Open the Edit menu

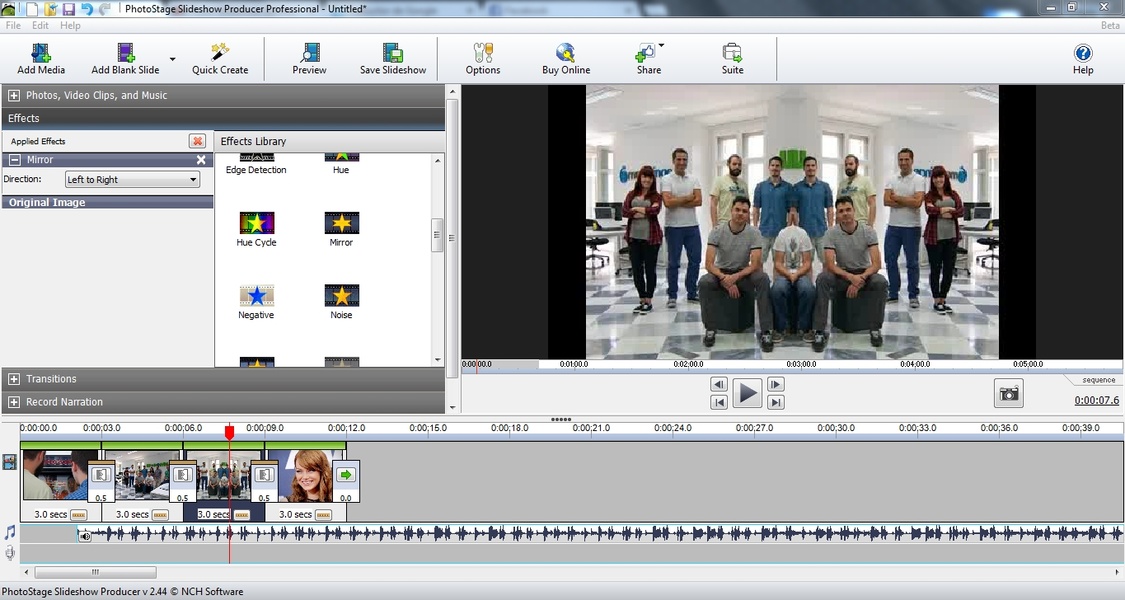[x=40, y=25]
